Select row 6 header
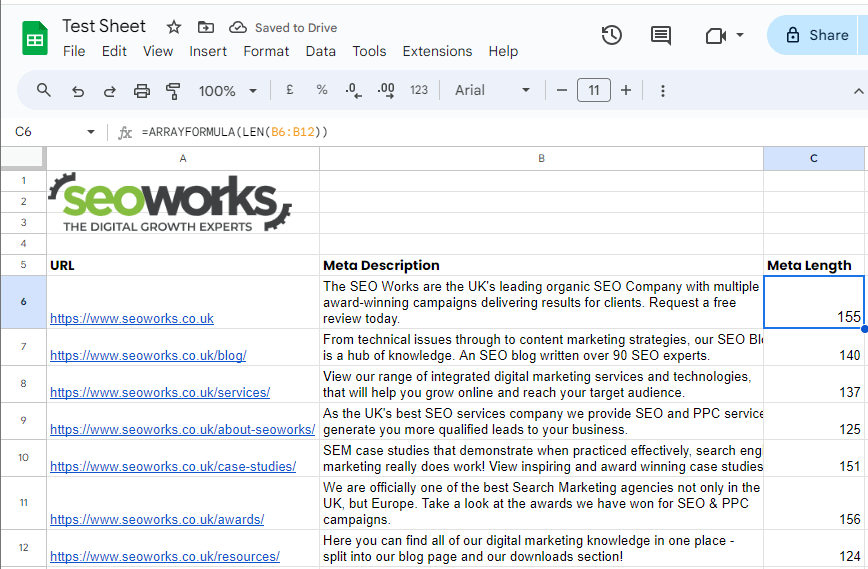 pos(23,302)
